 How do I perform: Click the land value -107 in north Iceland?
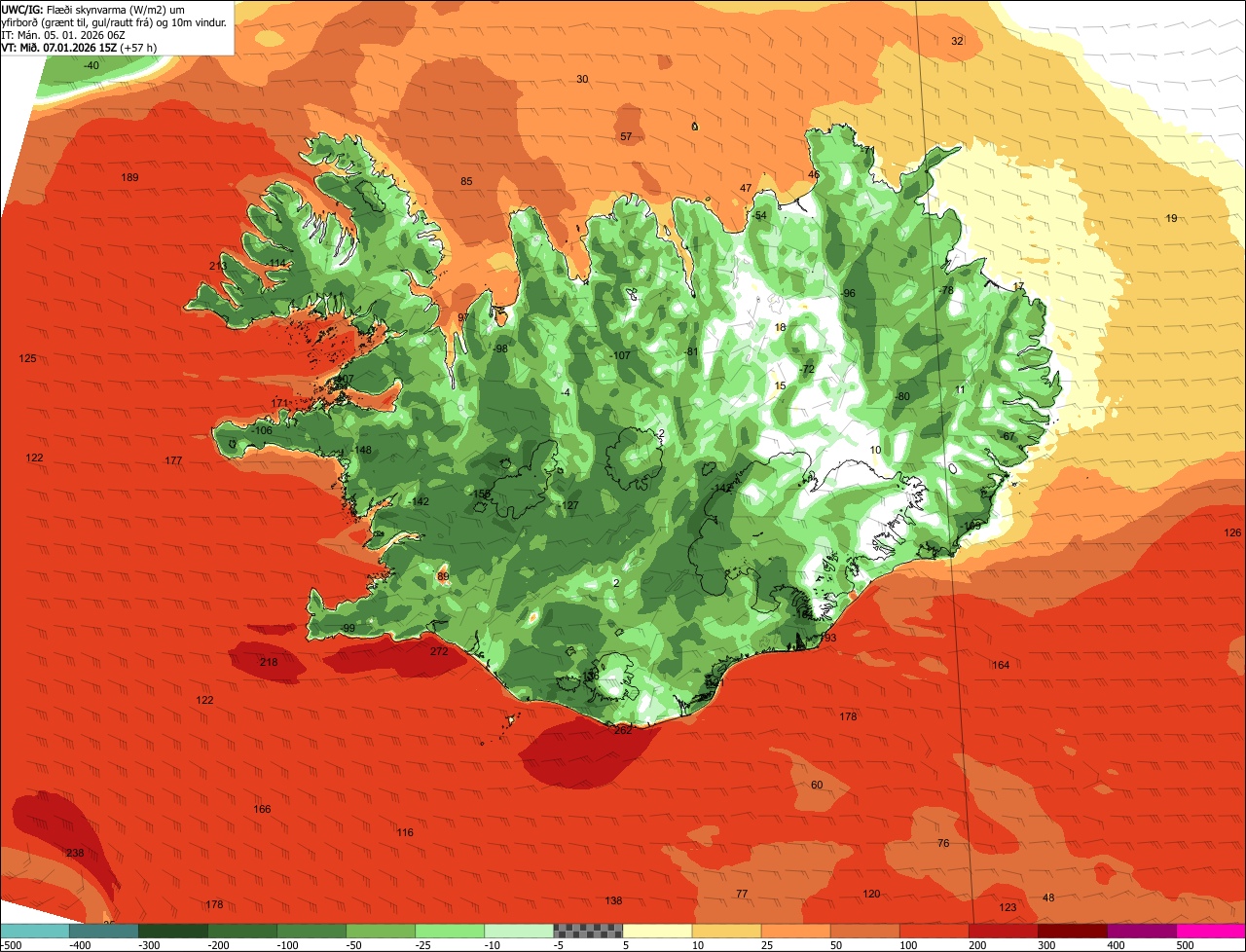coord(620,355)
